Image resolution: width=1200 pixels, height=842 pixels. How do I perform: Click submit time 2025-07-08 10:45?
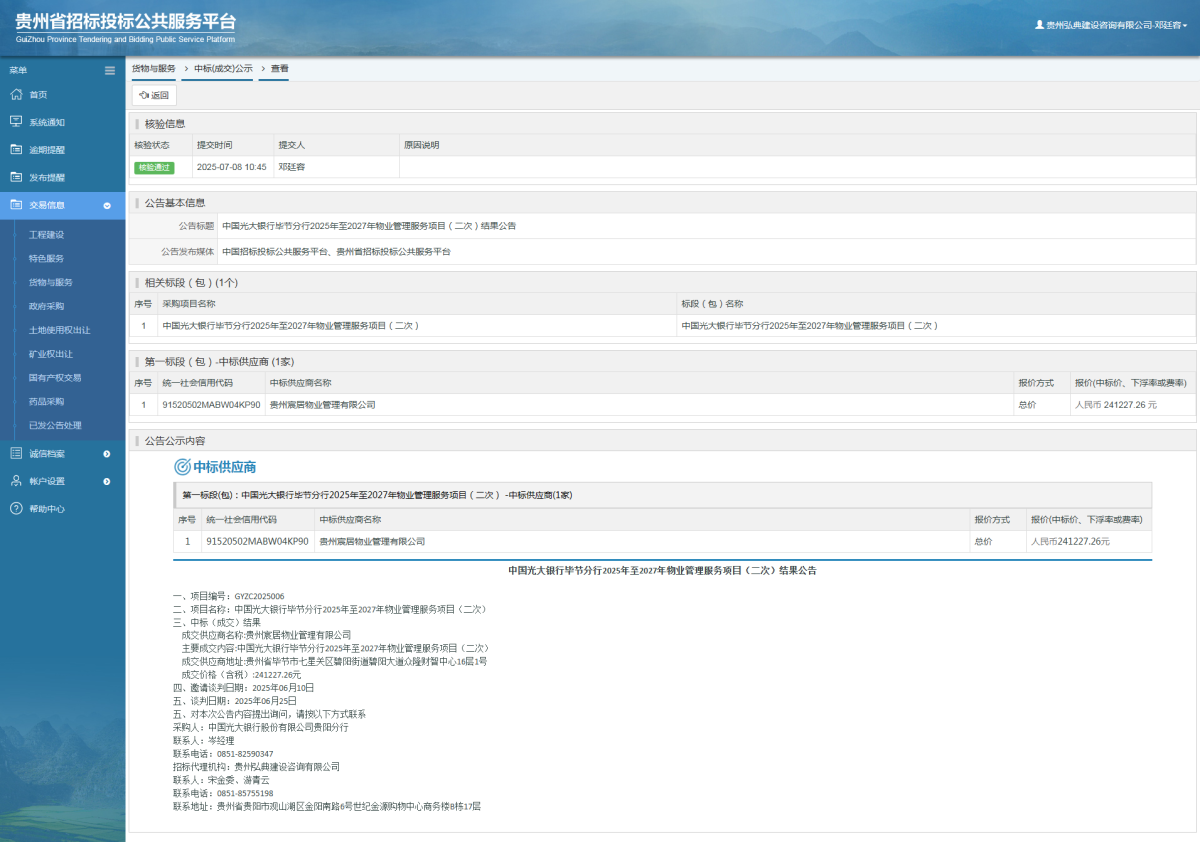232,167
